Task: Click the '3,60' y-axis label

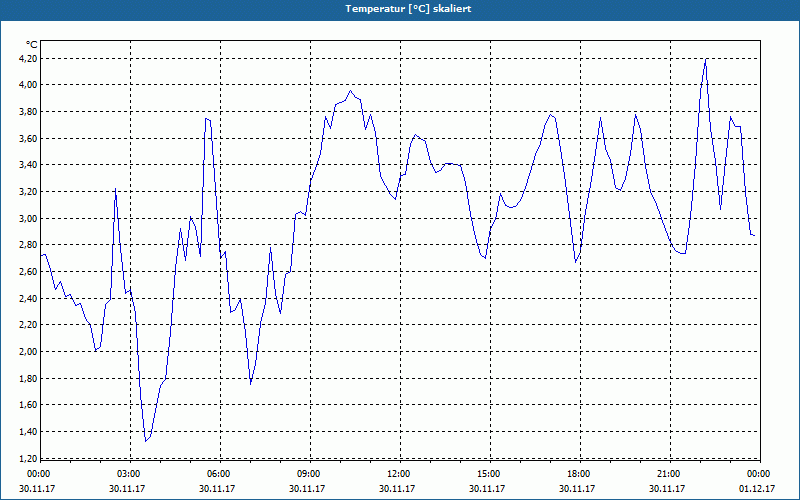Action: (x=29, y=138)
